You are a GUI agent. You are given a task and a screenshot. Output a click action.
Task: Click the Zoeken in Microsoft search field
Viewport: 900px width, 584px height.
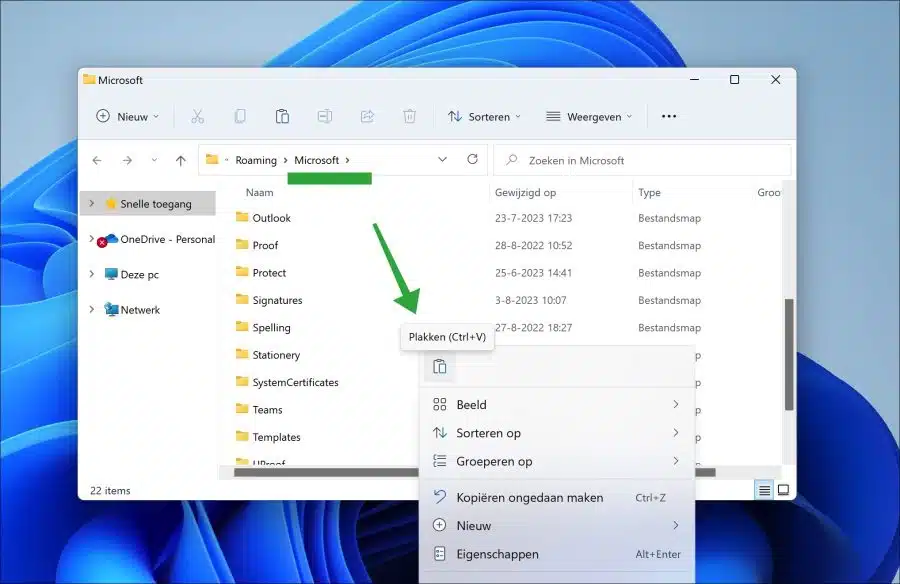(642, 160)
